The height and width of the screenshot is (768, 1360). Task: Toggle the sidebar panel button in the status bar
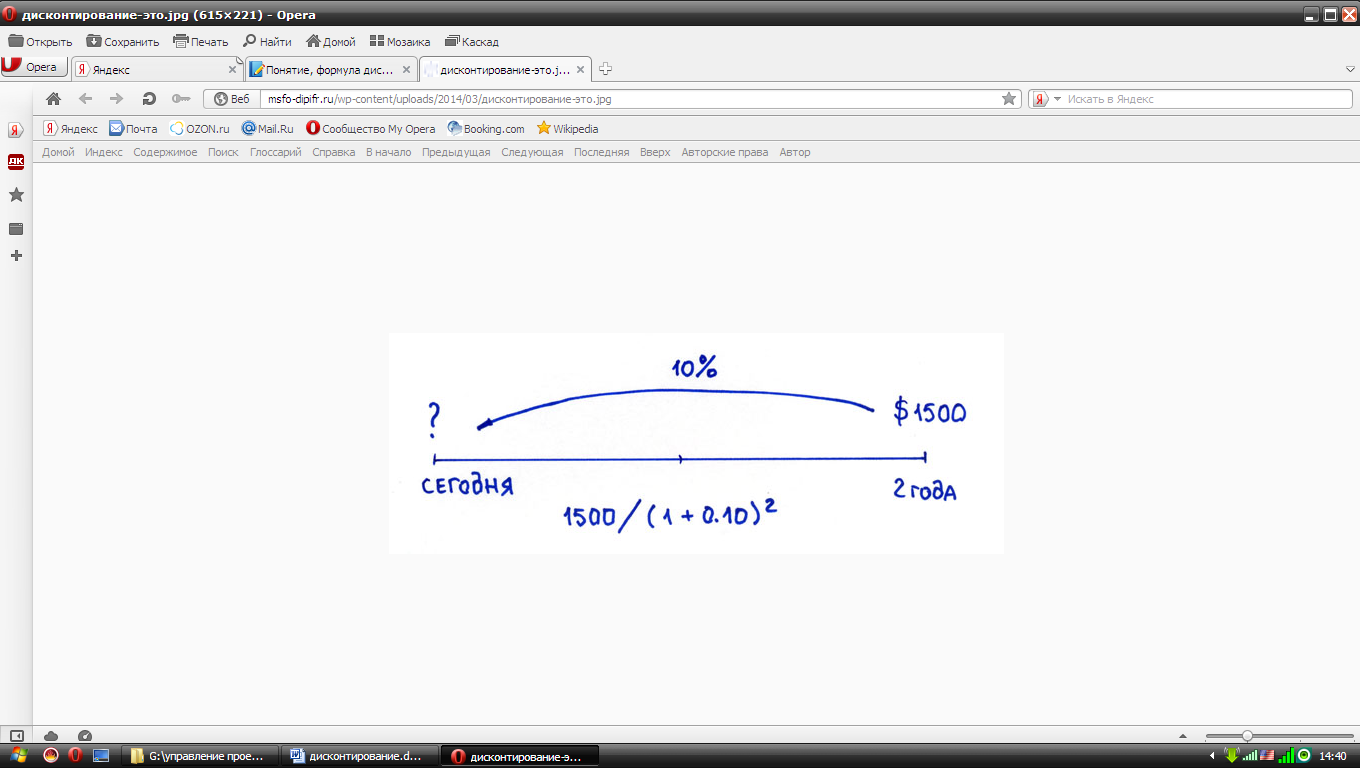[16, 735]
